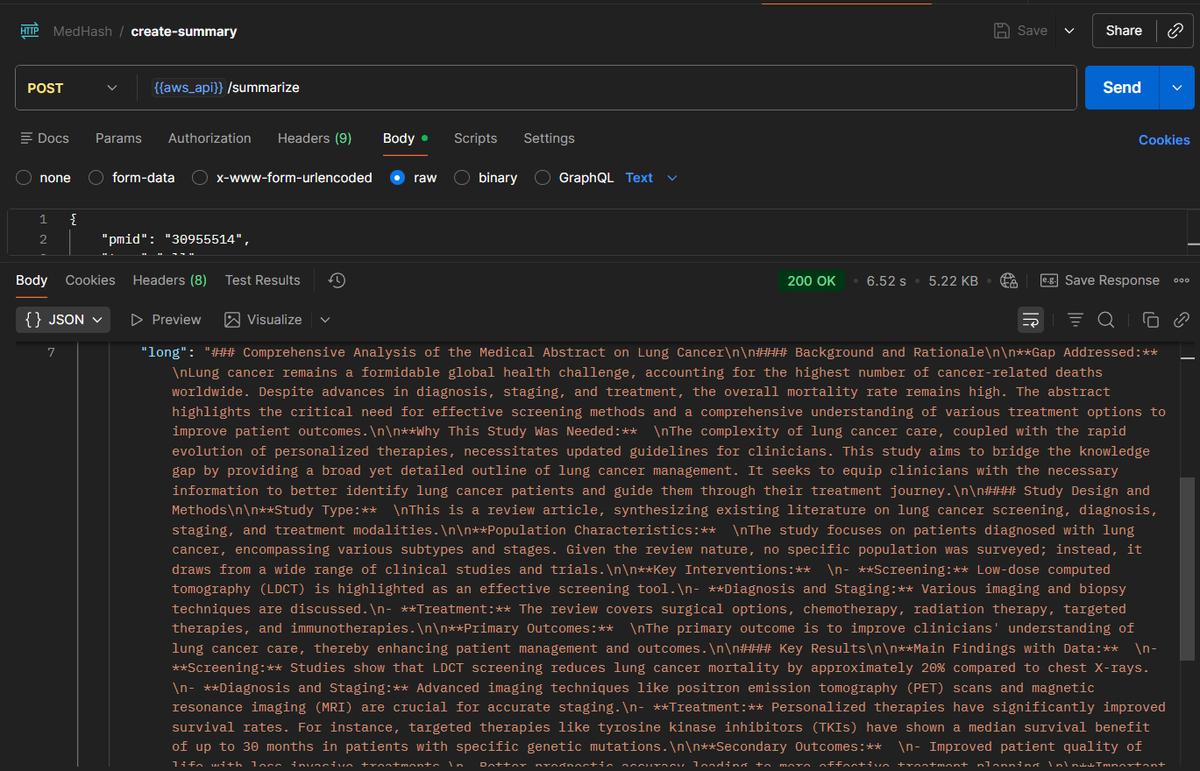Open the response more options ellipsis
Viewport: 1200px width, 771px height.
point(1181,281)
